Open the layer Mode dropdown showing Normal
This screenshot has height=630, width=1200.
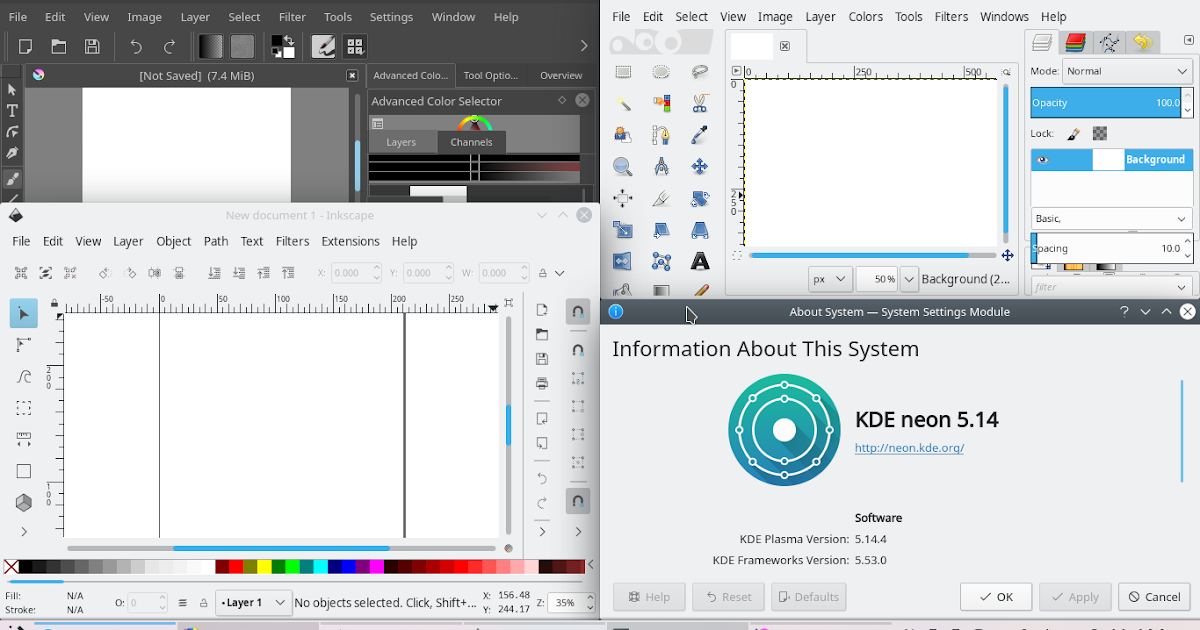click(x=1126, y=71)
